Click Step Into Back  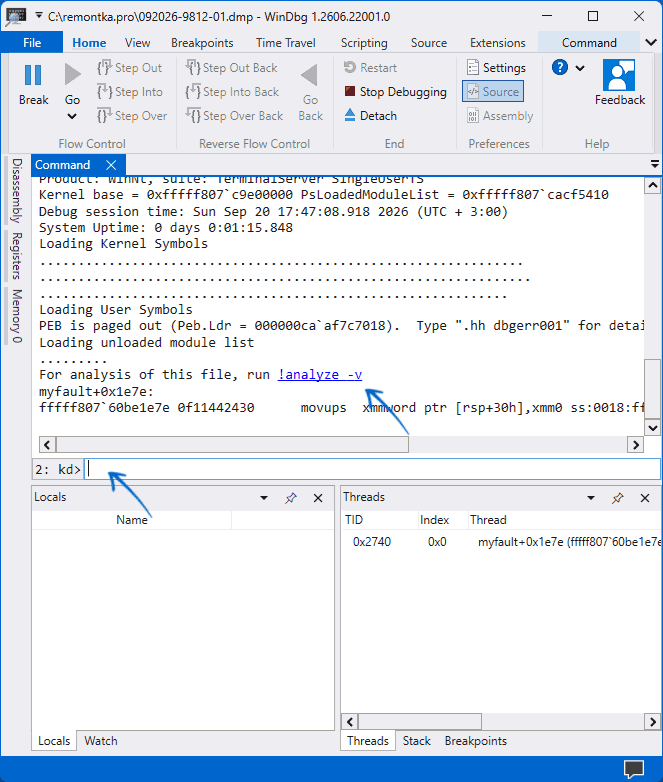232,92
